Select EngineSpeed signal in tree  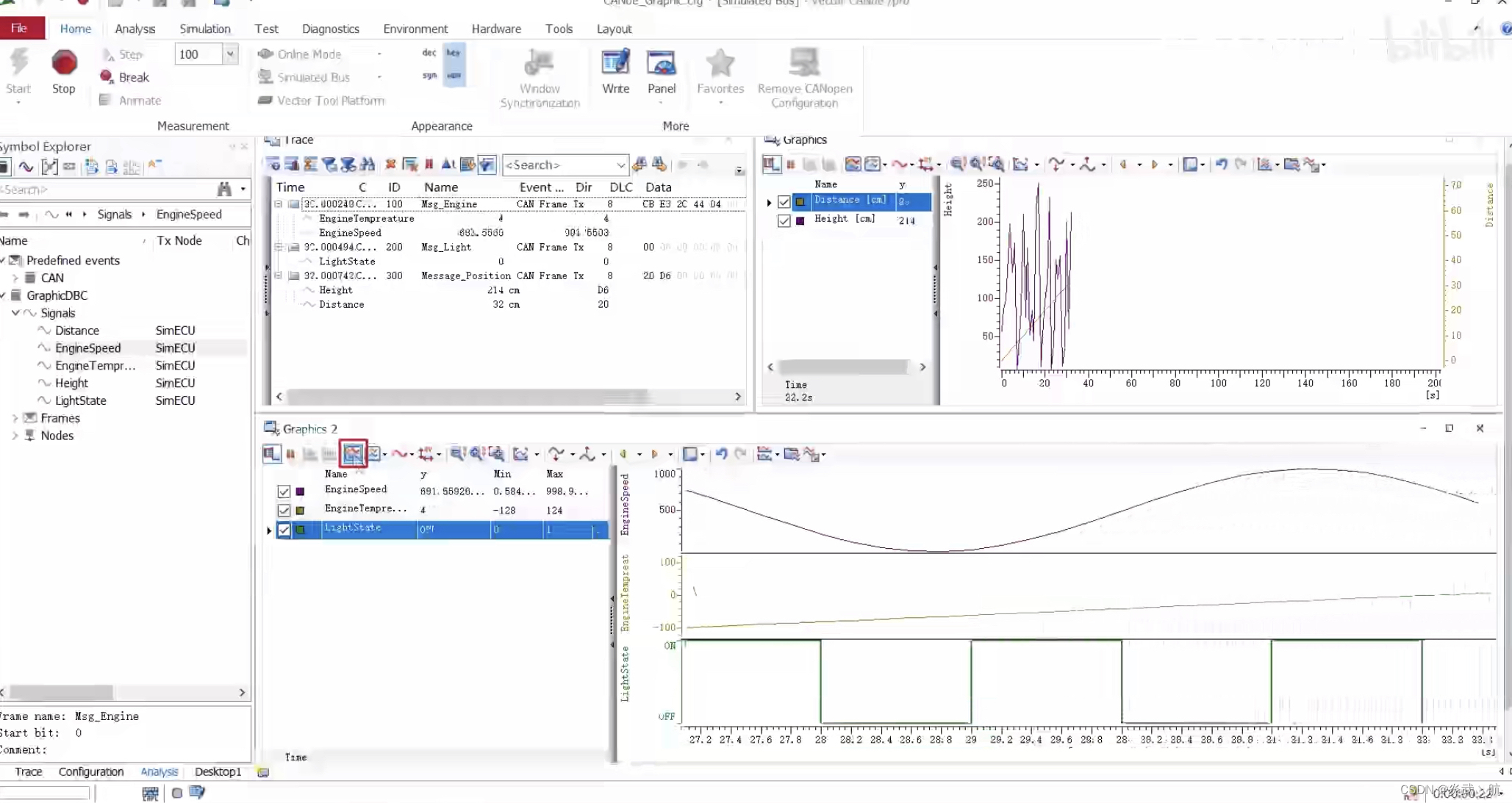point(87,348)
